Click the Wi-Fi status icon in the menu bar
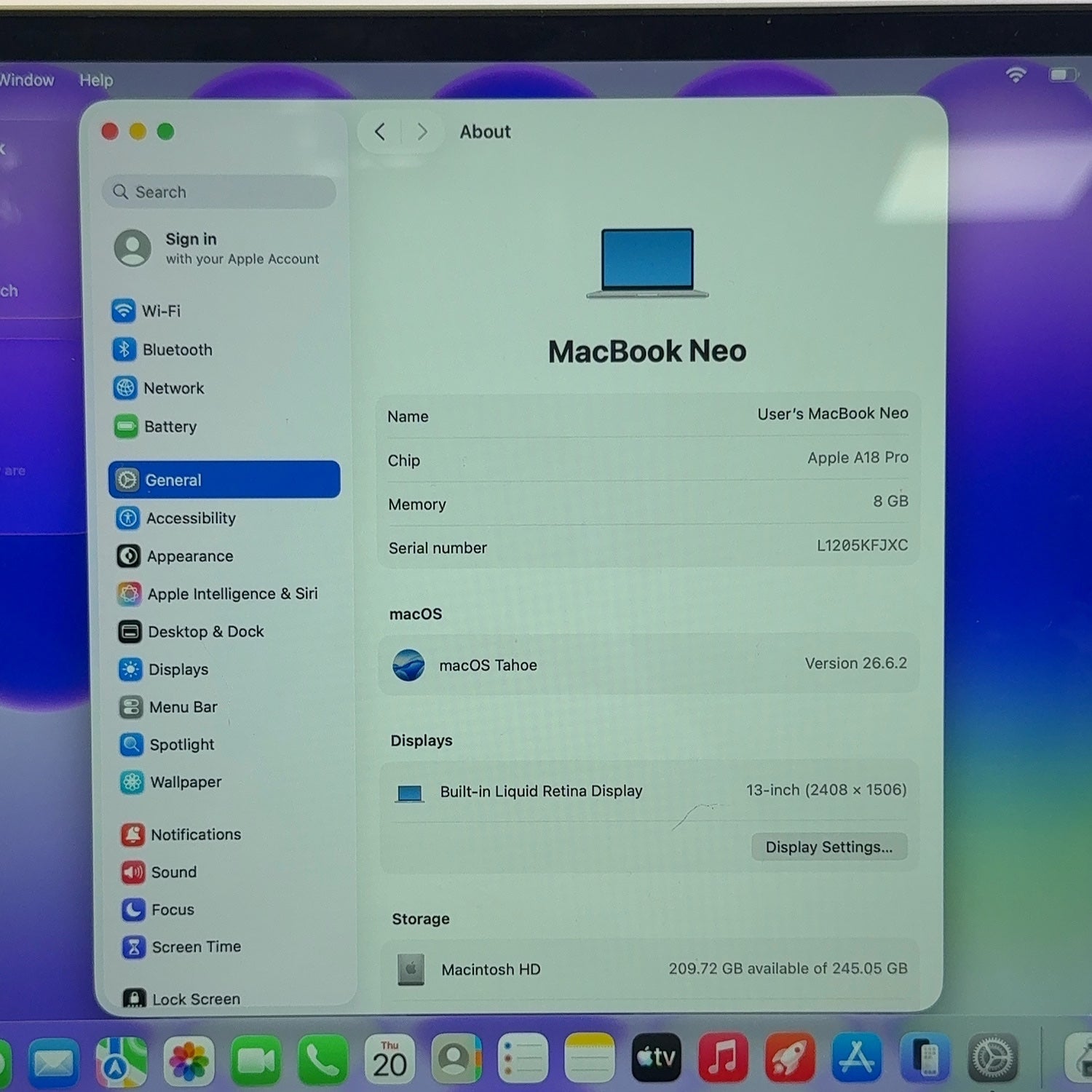 click(1016, 74)
